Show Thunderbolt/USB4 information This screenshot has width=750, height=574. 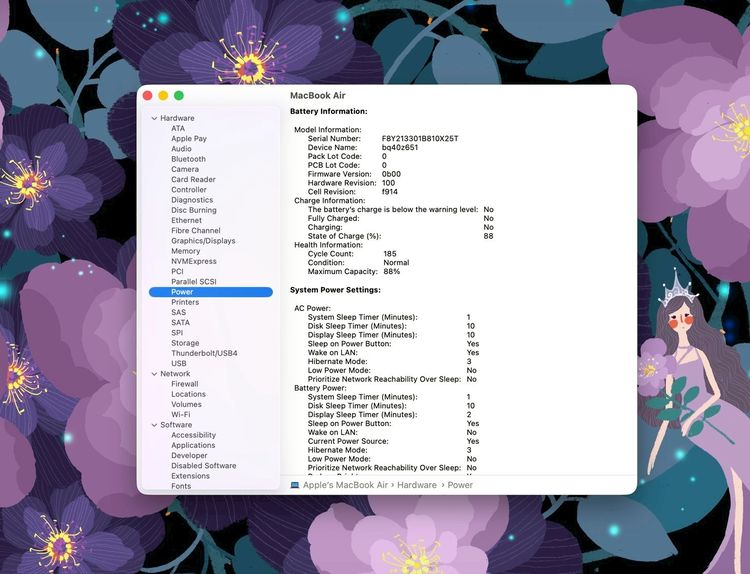click(x=204, y=353)
